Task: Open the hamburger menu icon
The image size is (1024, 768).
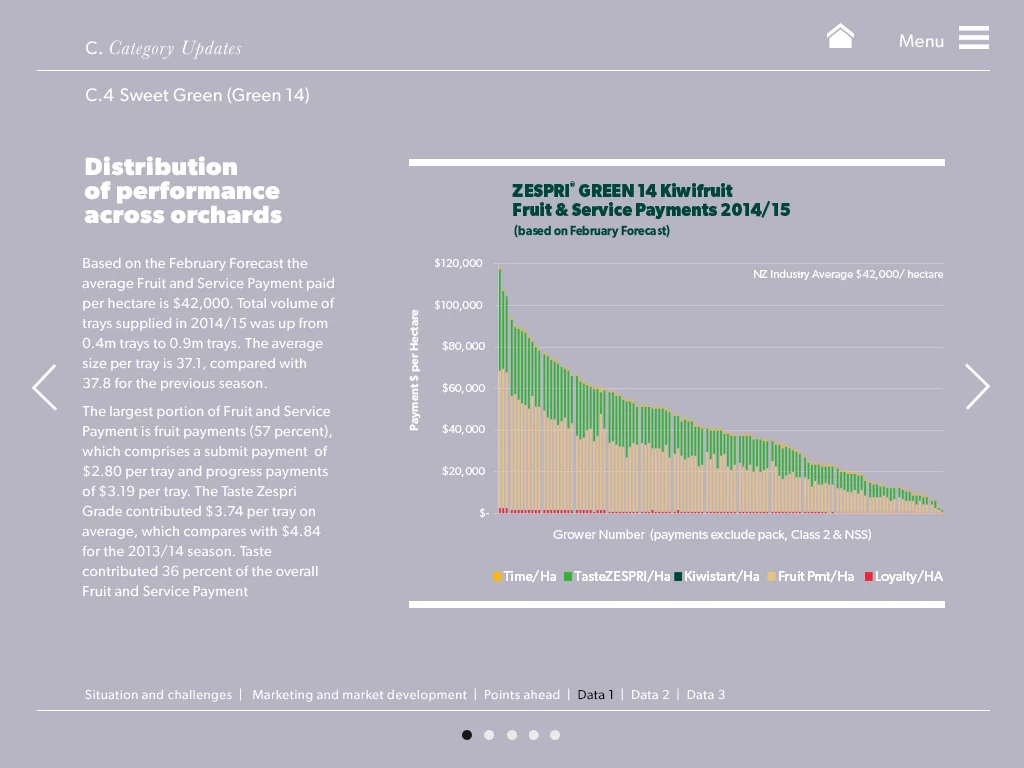Action: tap(973, 38)
